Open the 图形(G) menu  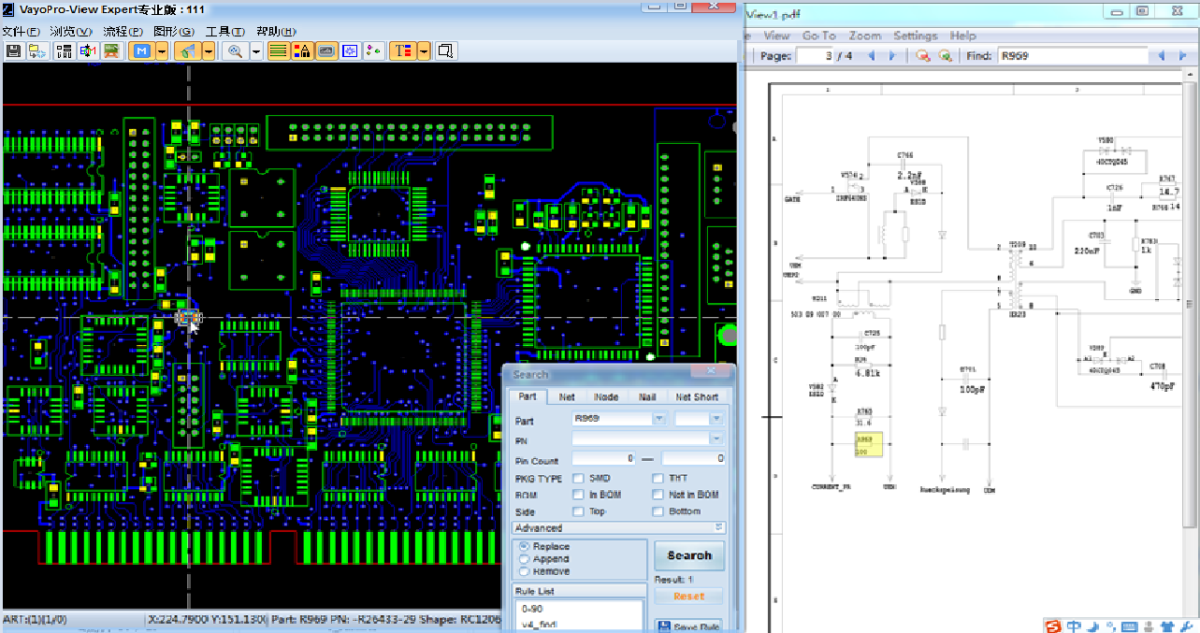point(174,32)
